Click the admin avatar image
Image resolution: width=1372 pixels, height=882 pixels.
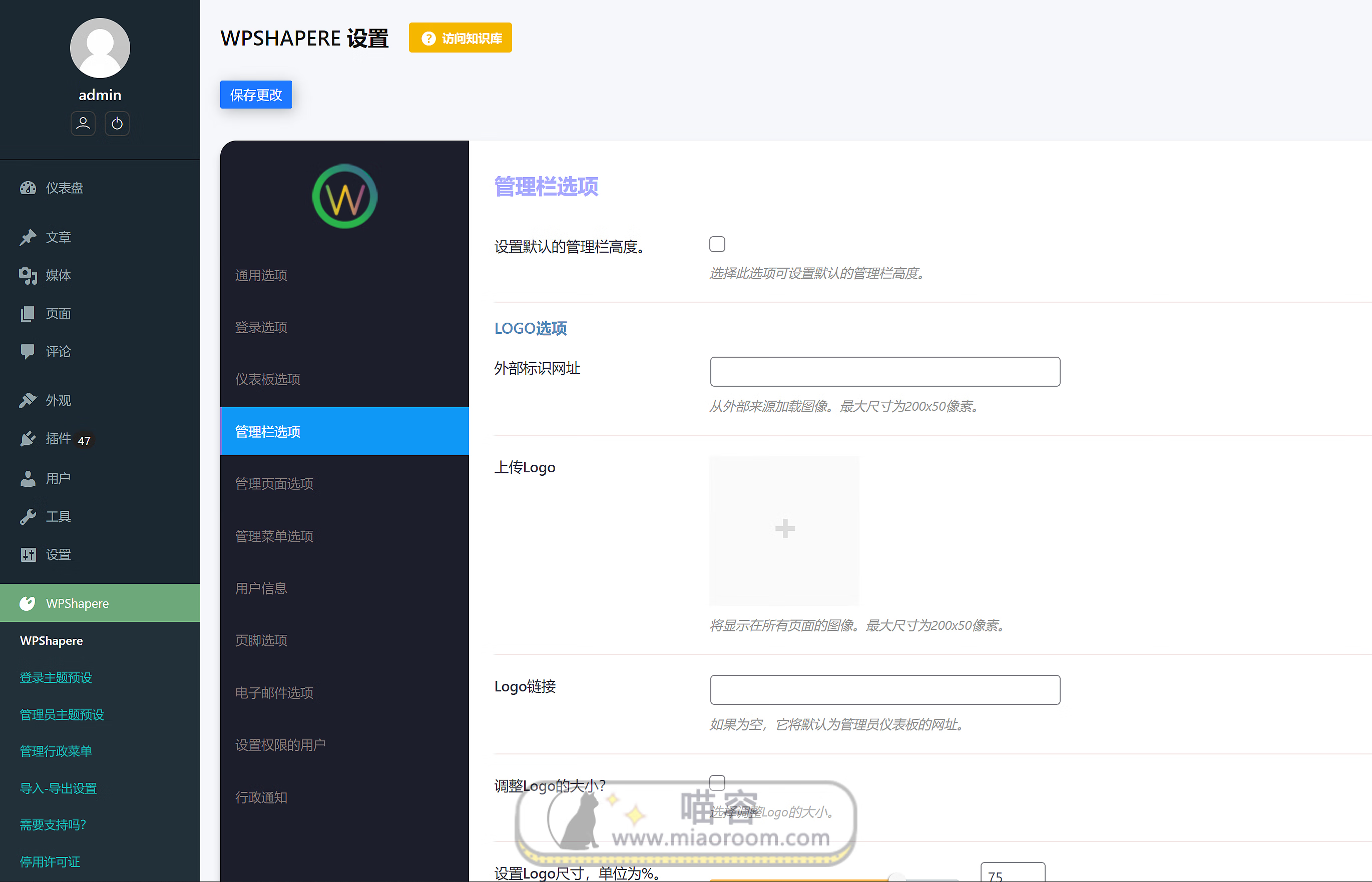click(100, 48)
